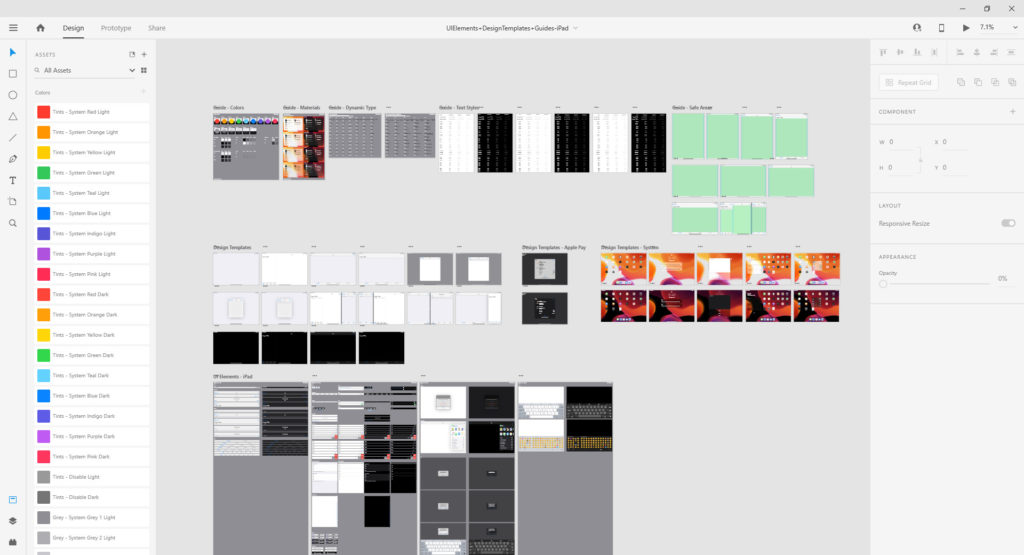
Task: Switch to the Prototype tab
Action: 116,28
